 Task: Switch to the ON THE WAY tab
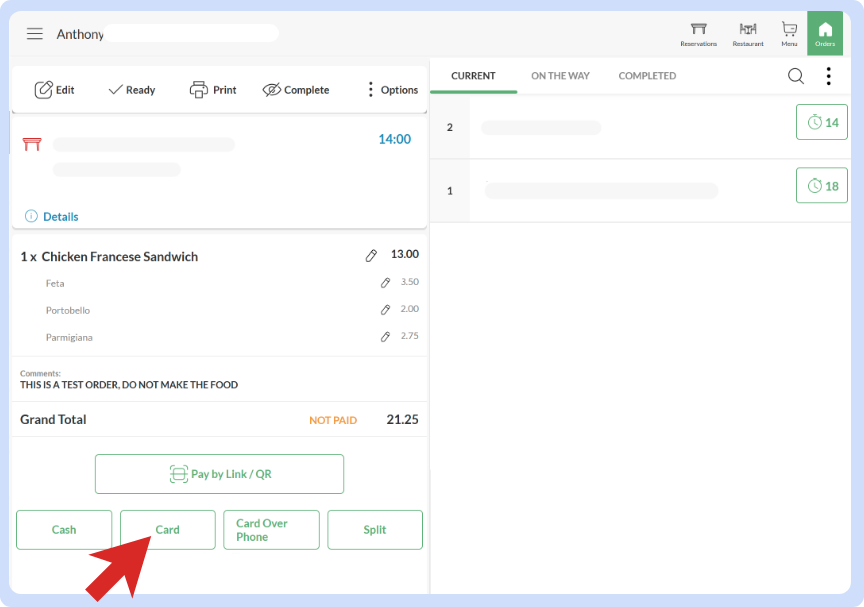(x=560, y=75)
